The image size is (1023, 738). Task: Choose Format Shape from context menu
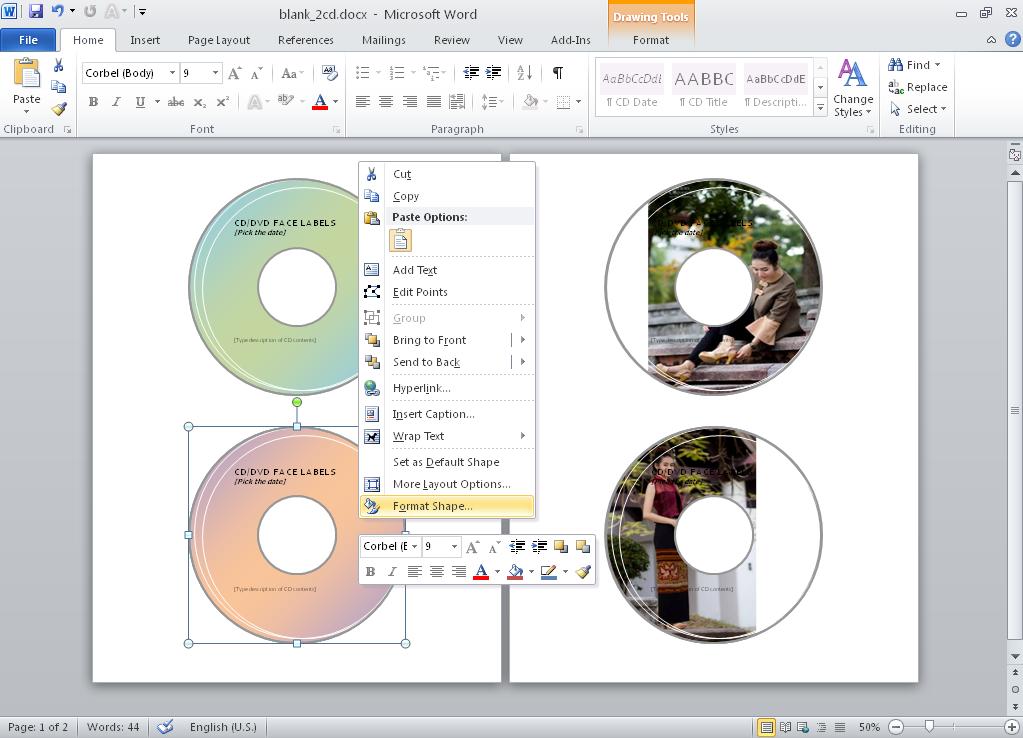[x=432, y=506]
